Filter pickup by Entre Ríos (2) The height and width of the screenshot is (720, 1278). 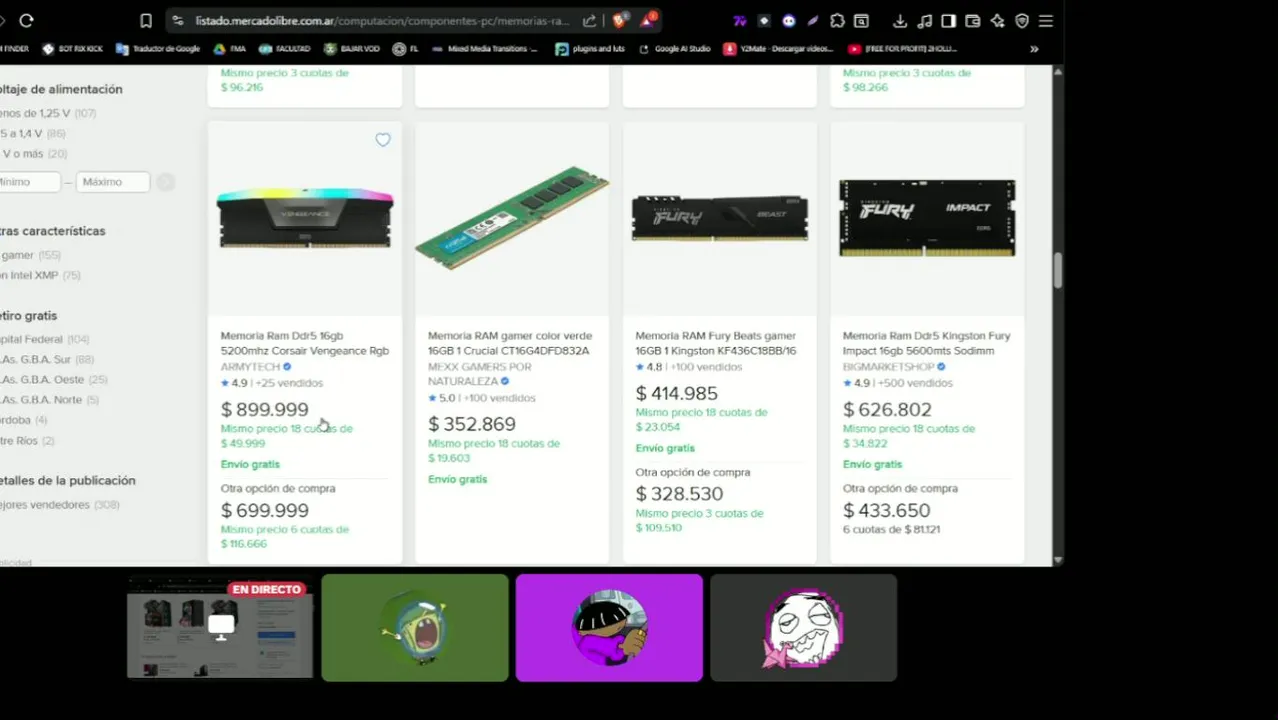click(27, 440)
